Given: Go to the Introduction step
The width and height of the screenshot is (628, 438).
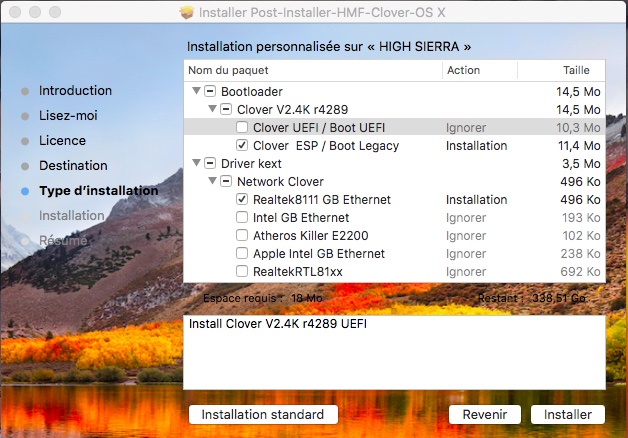Looking at the screenshot, I should coord(75,90).
